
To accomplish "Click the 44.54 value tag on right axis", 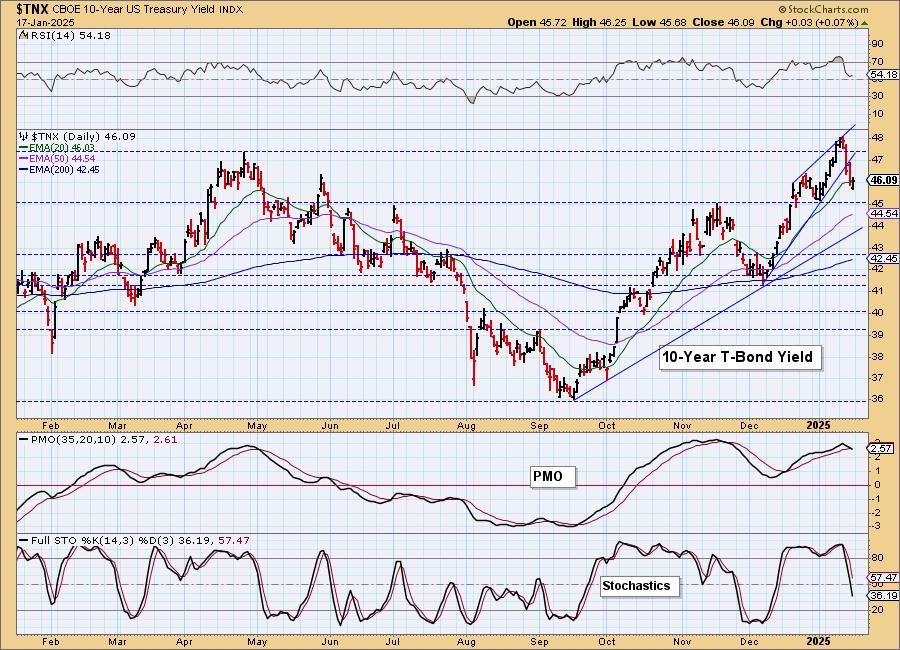I will (x=884, y=214).
